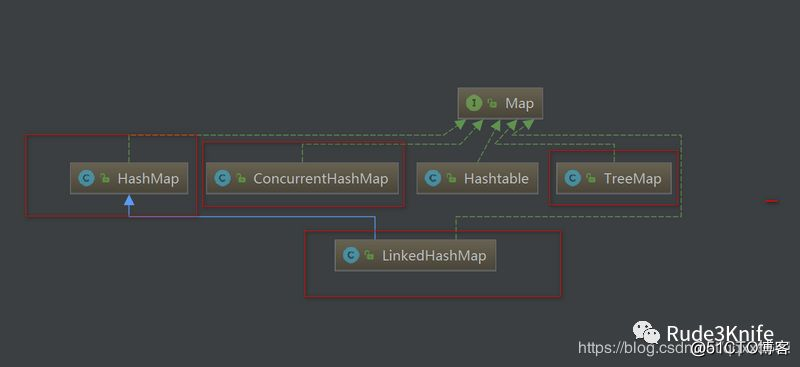Click the class icon on TreeMap
800x367 pixels.
[572, 178]
